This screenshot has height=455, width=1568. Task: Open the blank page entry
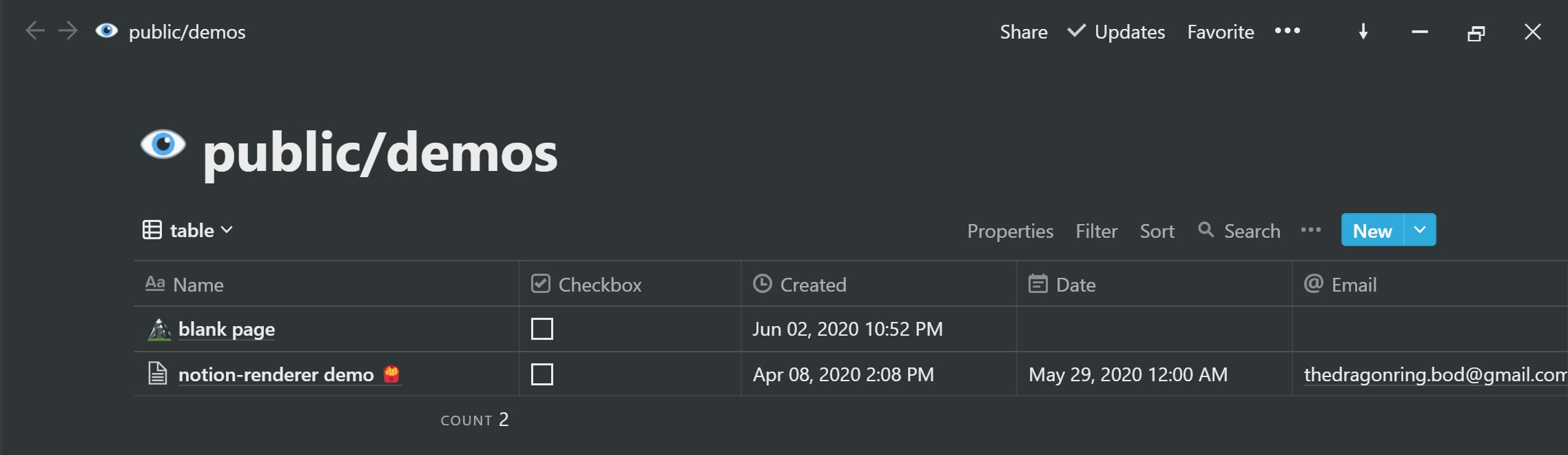tap(227, 329)
